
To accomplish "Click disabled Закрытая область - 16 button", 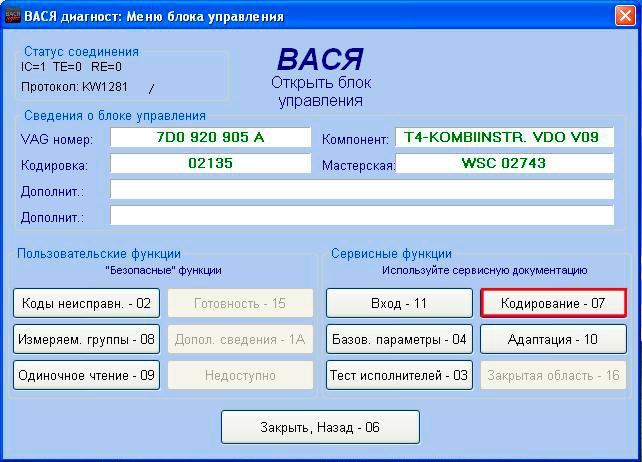I will (x=553, y=375).
